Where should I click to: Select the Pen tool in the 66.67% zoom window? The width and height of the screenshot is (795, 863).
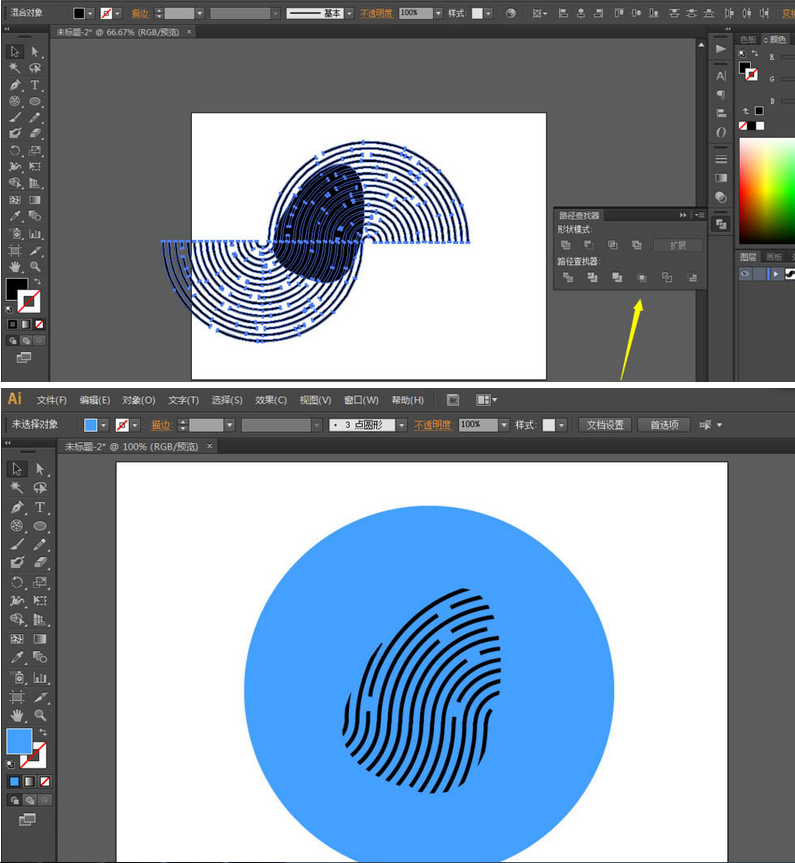(x=15, y=85)
